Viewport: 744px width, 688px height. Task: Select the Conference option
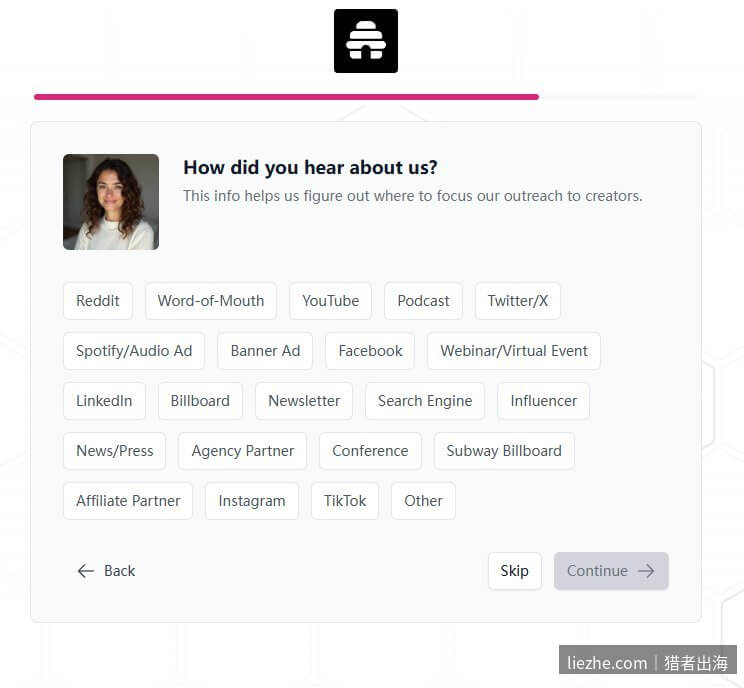click(x=370, y=451)
